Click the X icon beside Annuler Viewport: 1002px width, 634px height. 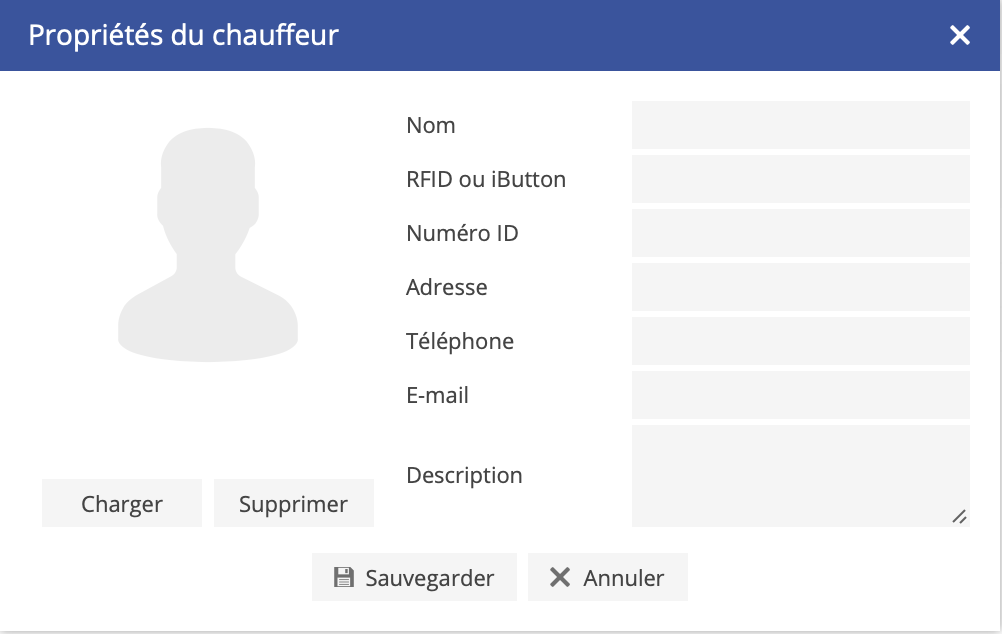[x=560, y=577]
